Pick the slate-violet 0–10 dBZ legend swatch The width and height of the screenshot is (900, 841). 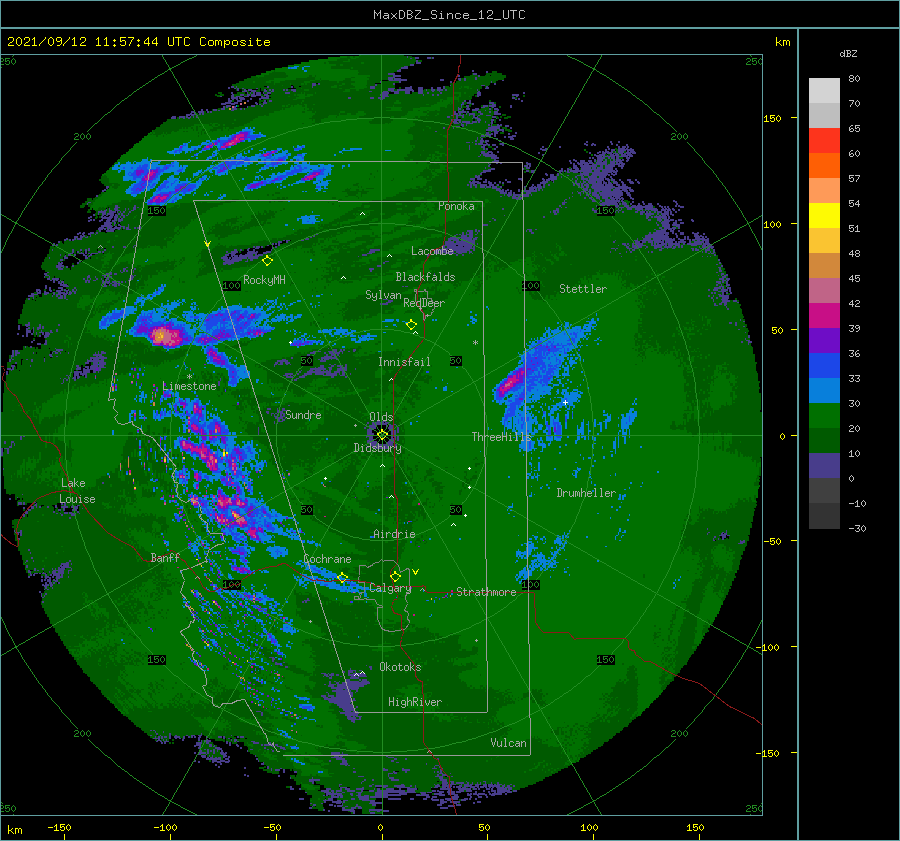(824, 466)
